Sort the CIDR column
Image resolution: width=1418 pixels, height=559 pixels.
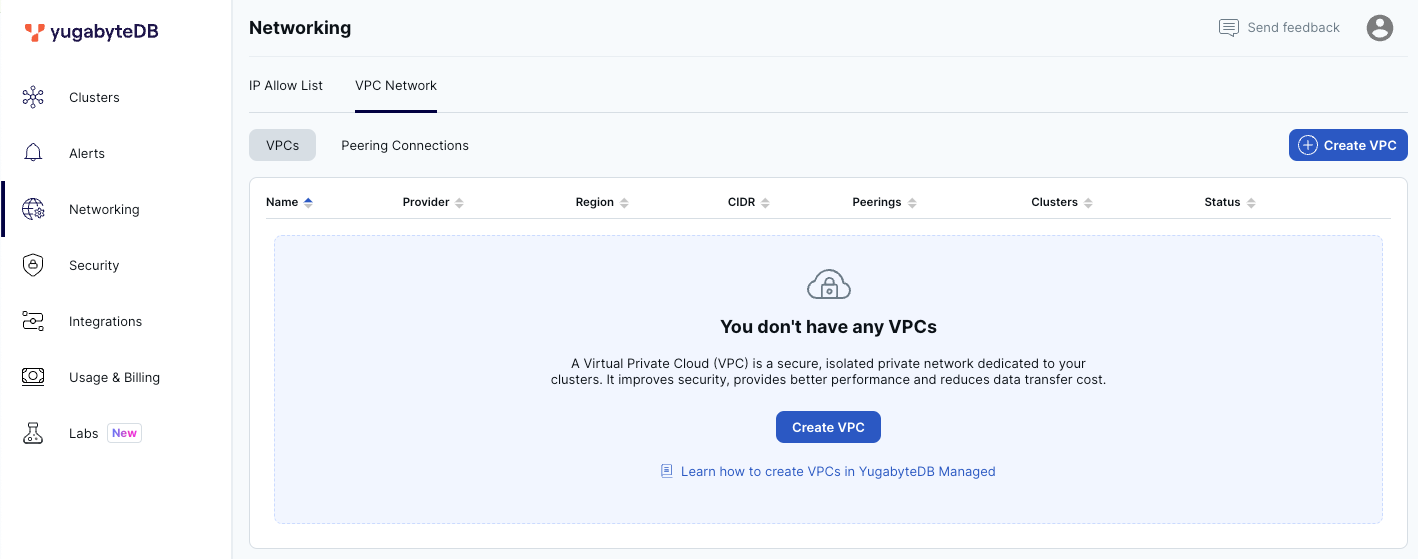(765, 202)
